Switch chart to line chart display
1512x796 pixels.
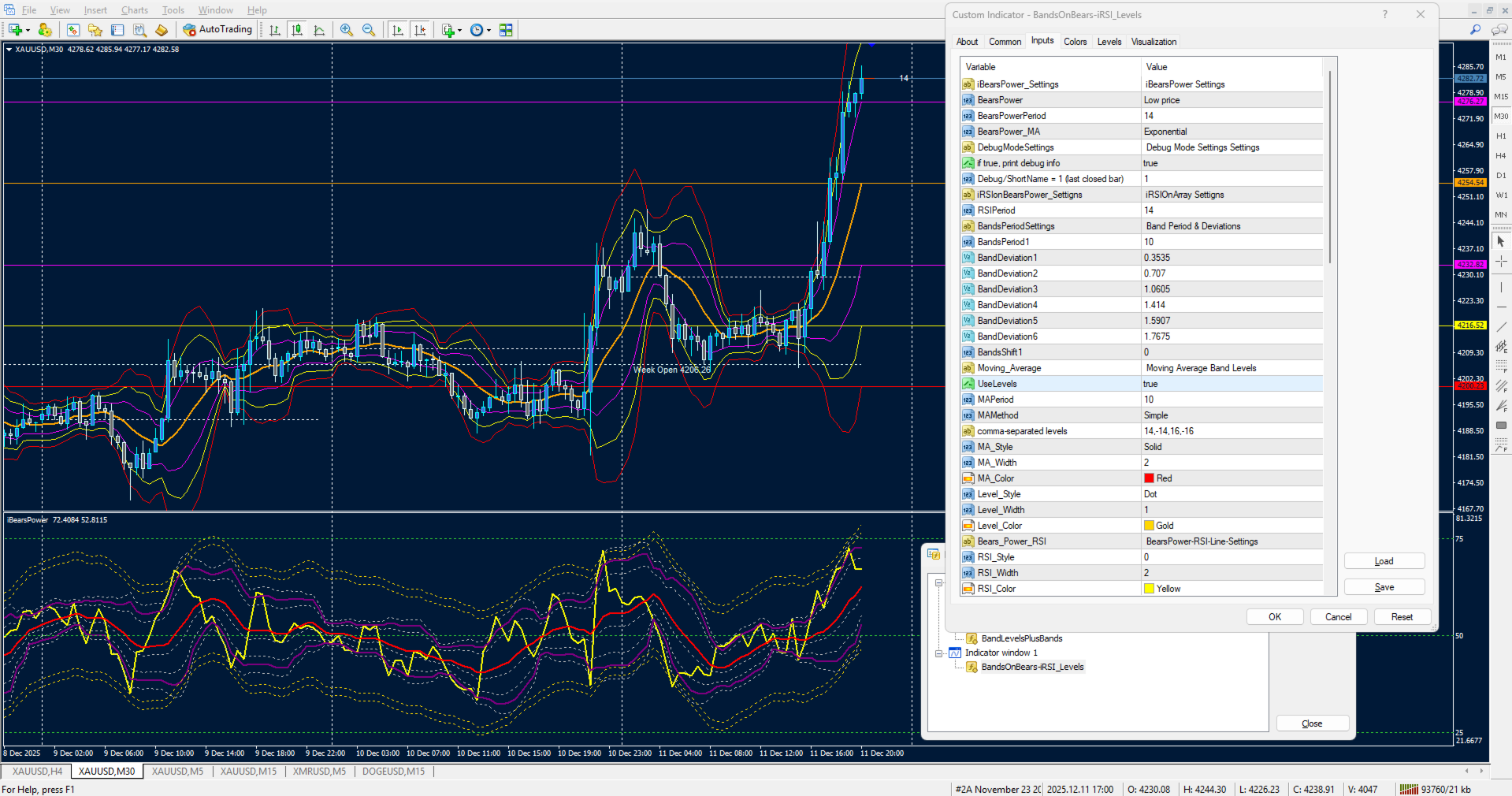pyautogui.click(x=319, y=30)
